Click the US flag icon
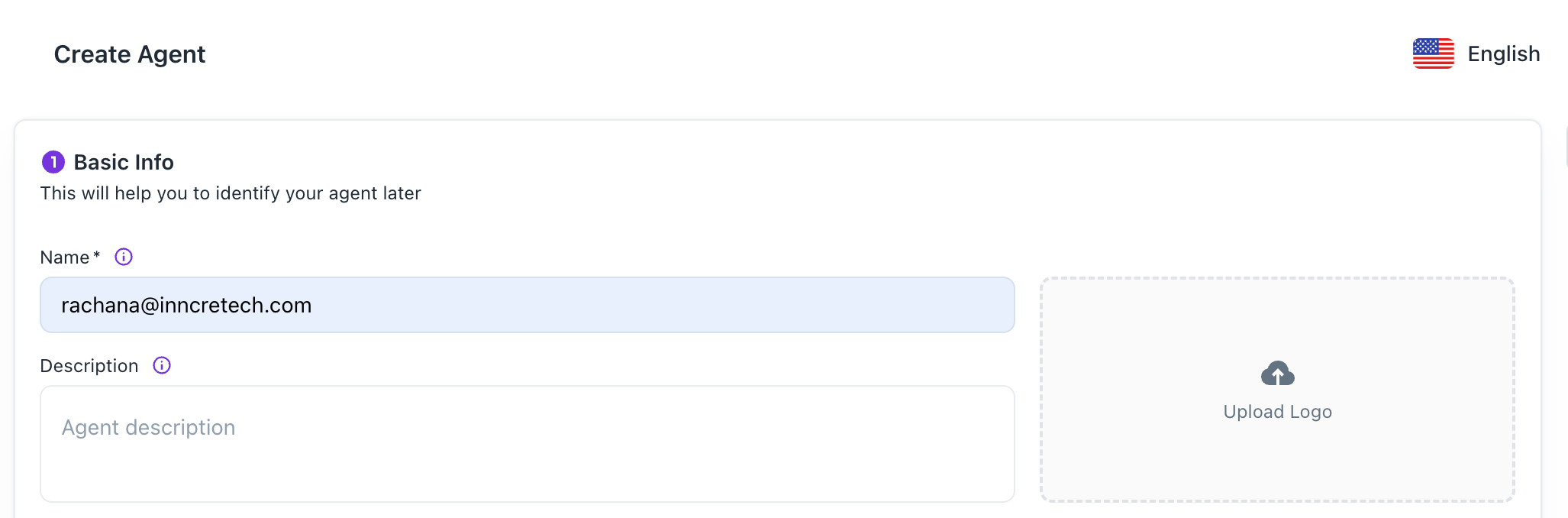Viewport: 1568px width, 518px height. click(1433, 53)
